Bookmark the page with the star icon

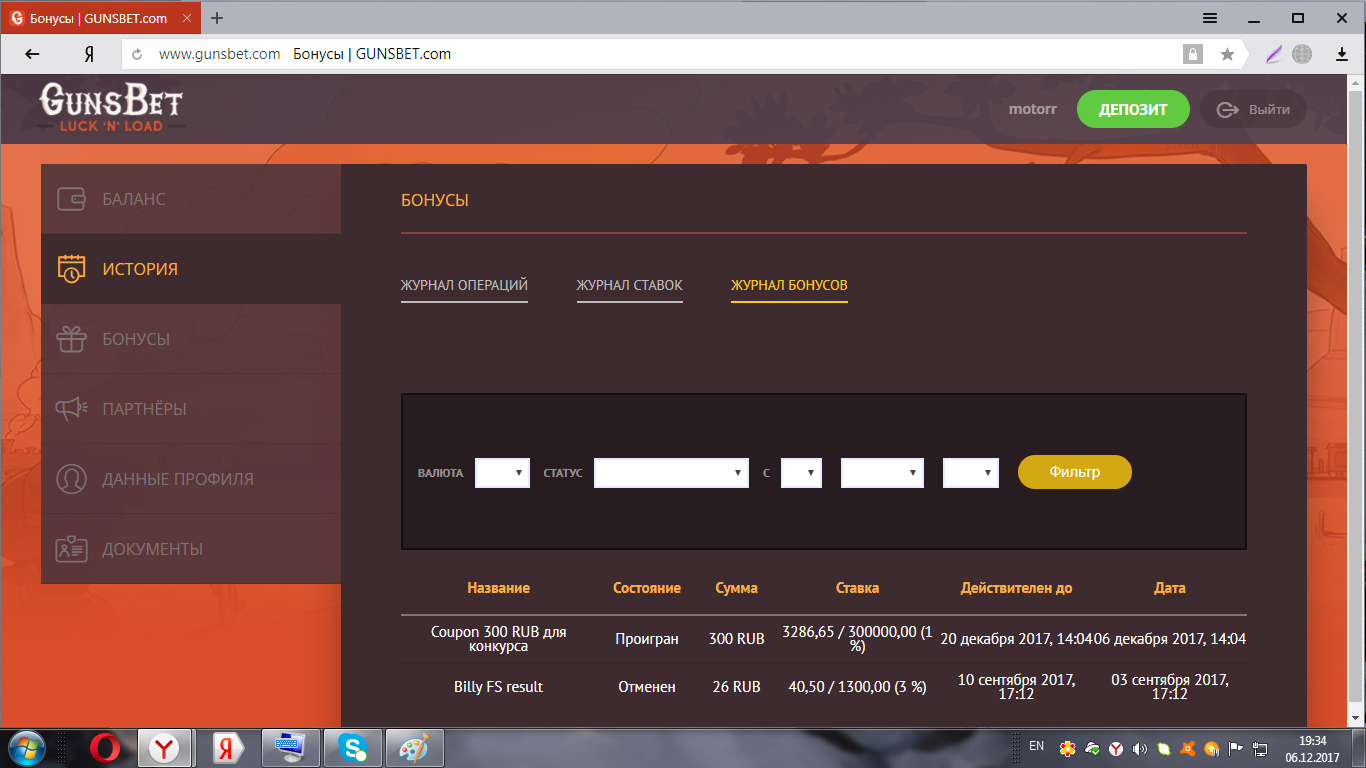click(x=1227, y=54)
